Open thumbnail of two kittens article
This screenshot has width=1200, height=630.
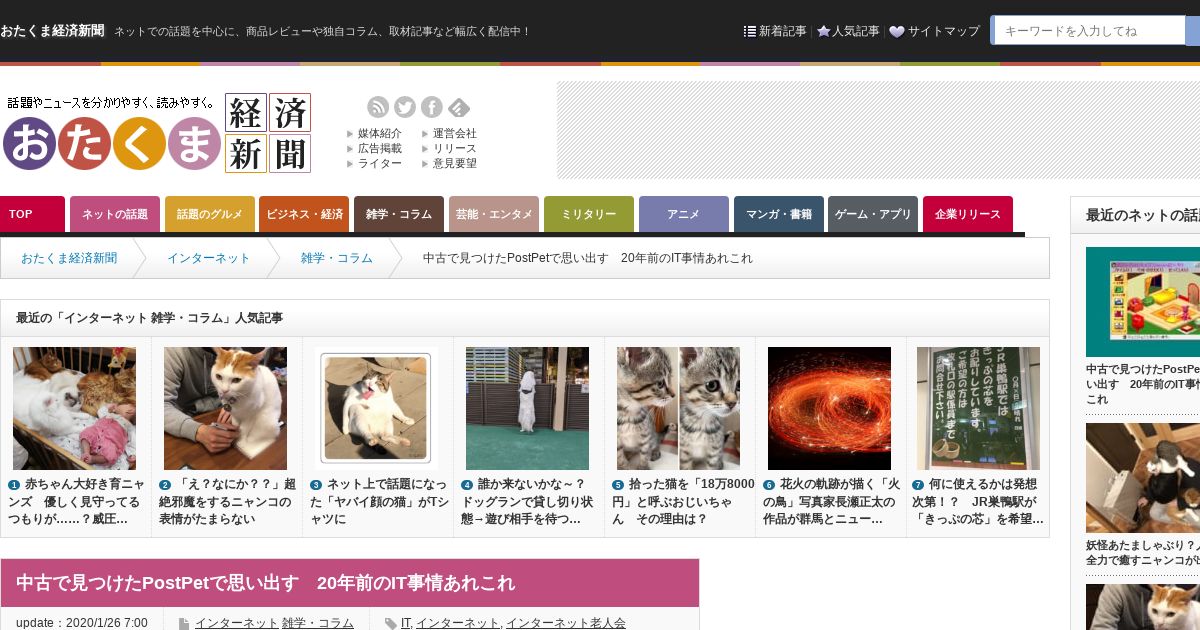click(x=678, y=408)
